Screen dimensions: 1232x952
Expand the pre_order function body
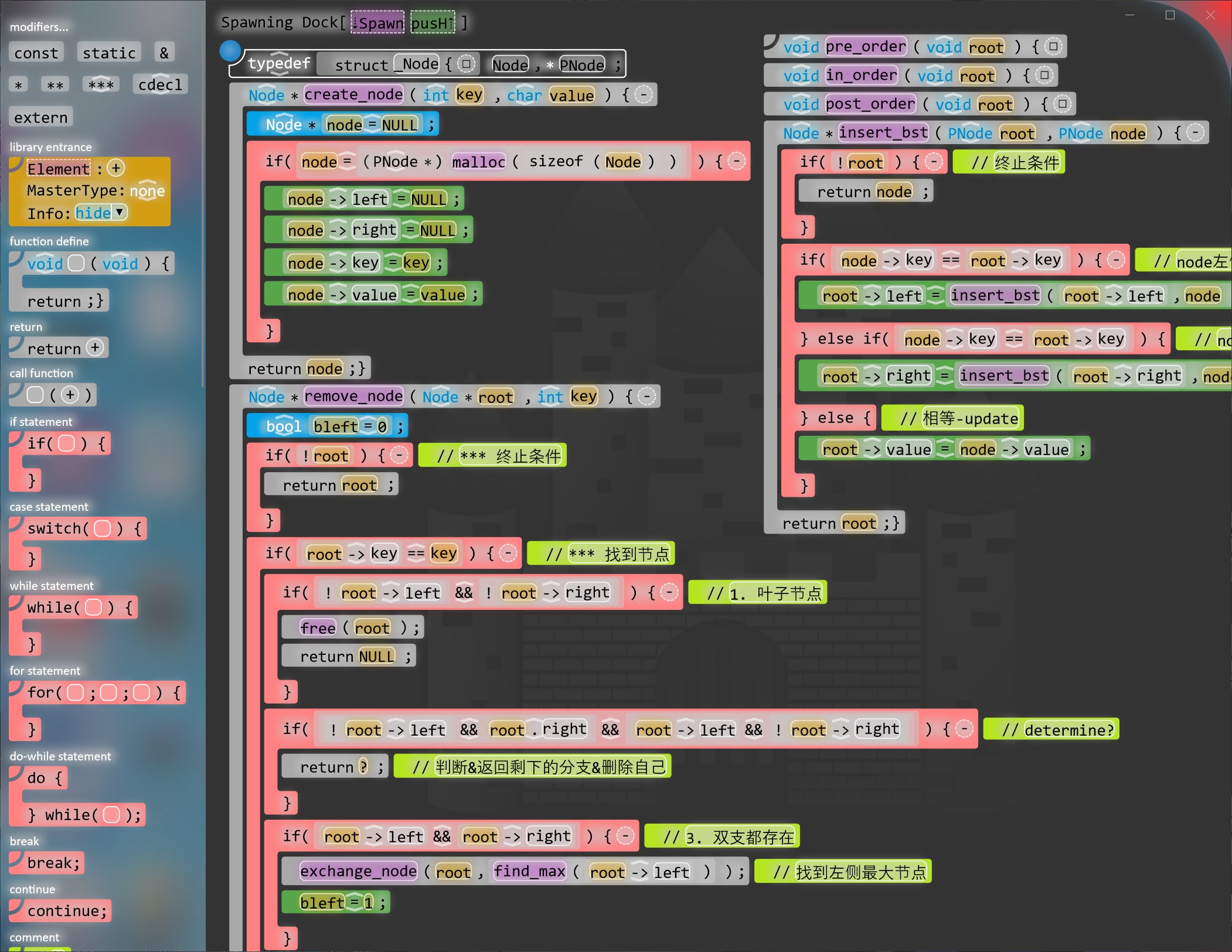tap(1053, 46)
